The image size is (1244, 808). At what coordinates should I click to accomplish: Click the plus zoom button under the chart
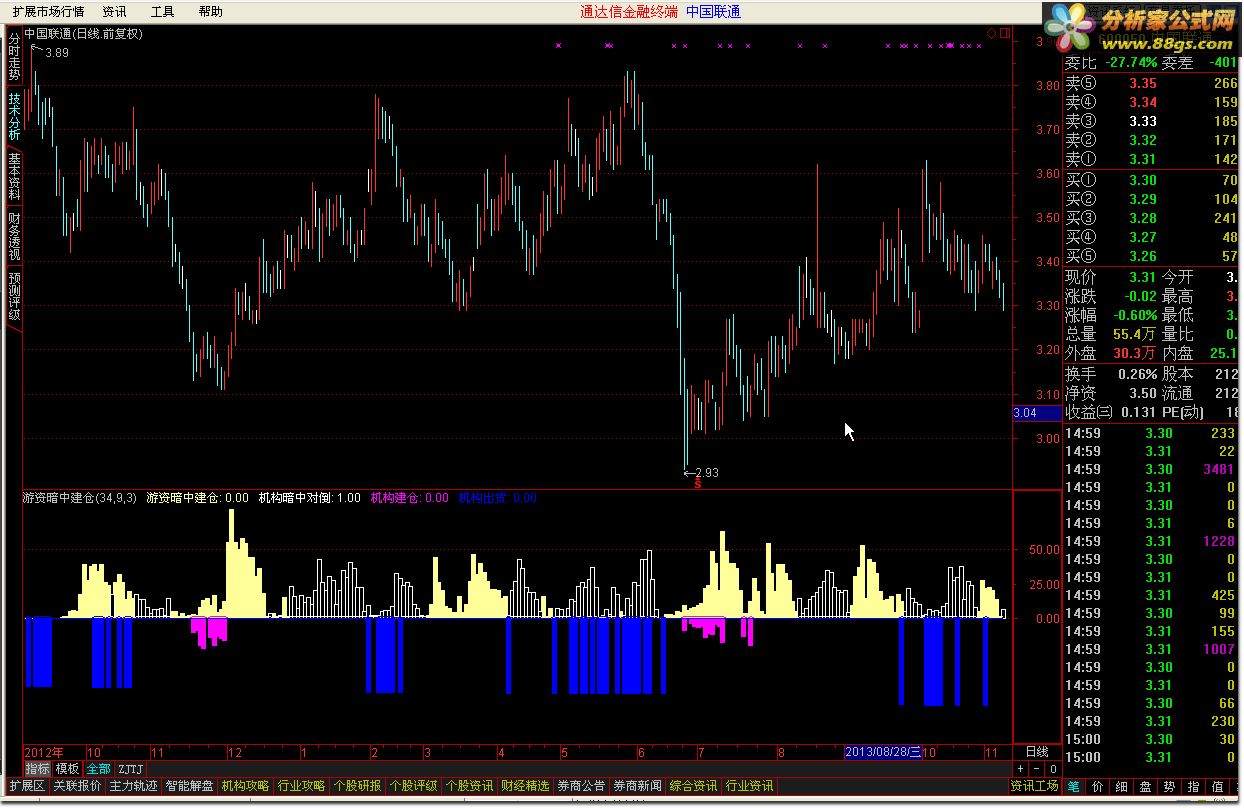(x=1021, y=769)
